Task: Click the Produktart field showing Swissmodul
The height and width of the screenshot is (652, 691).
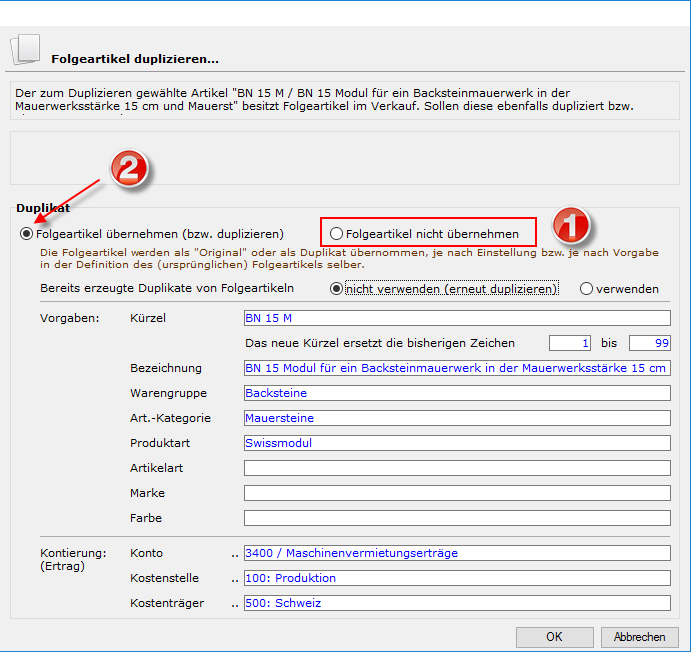Action: click(456, 443)
